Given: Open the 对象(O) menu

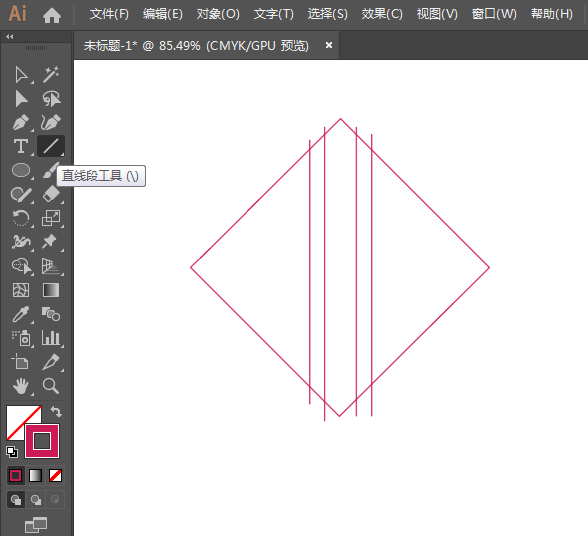Looking at the screenshot, I should point(218,14).
